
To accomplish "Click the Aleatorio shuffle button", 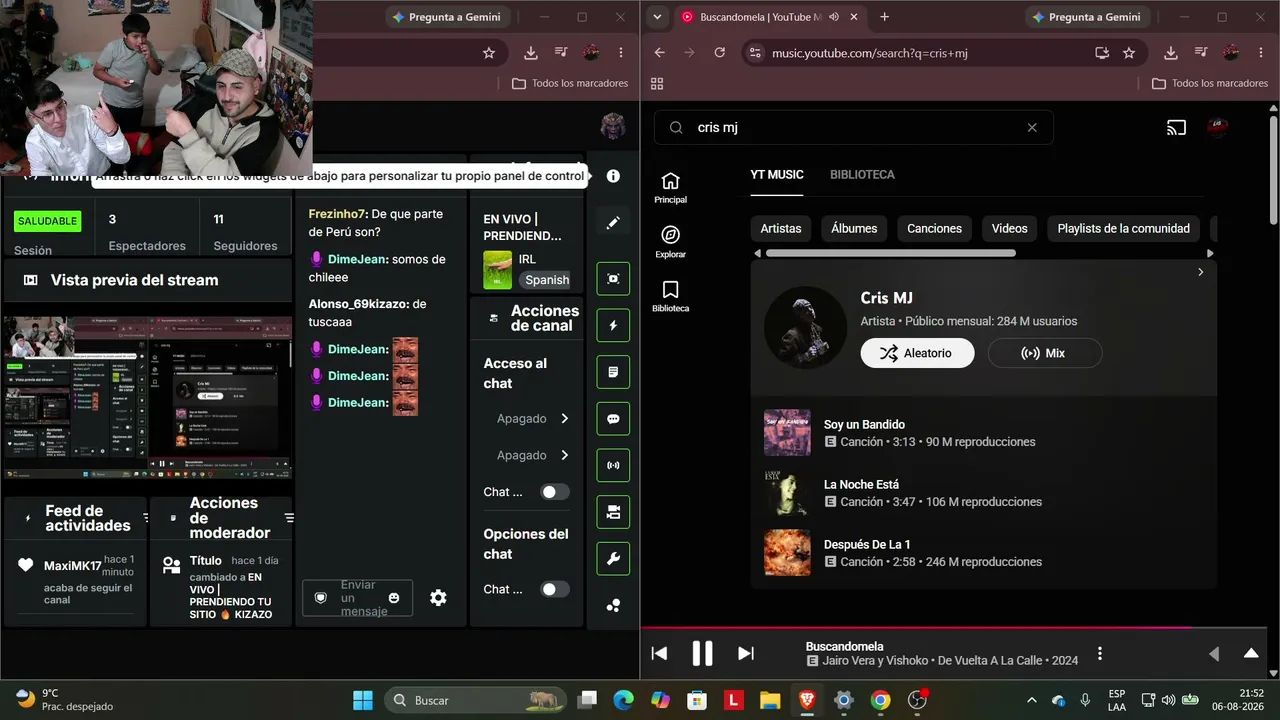I will click(917, 353).
